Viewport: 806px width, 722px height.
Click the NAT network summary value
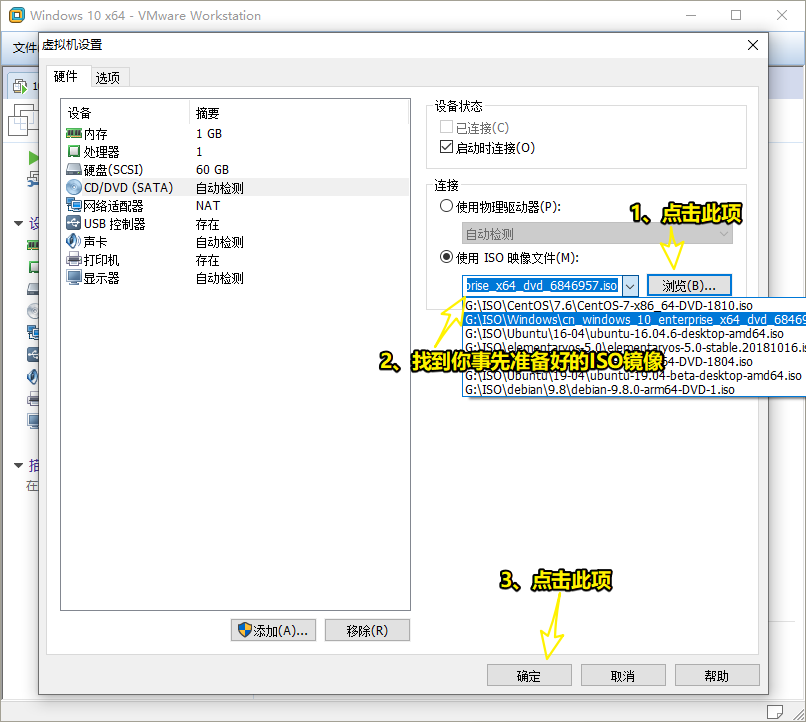[208, 206]
